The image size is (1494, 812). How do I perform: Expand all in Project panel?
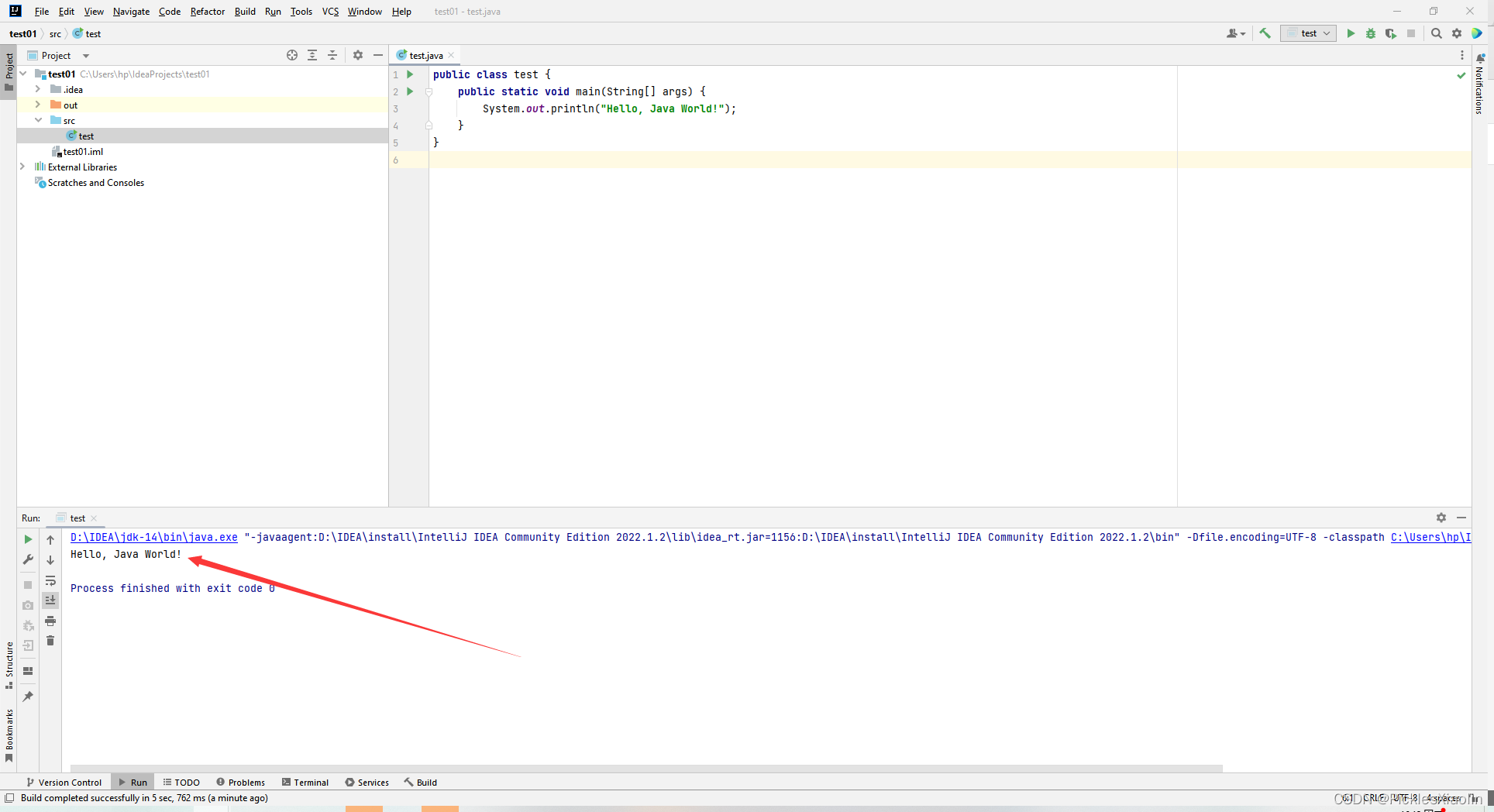312,55
